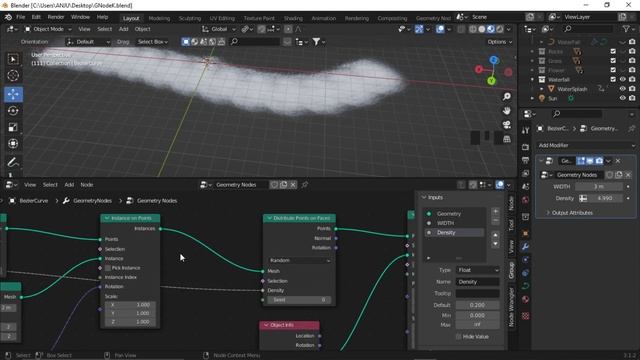Toggle Pick Instance checkbox
Viewport: 640px width, 360px height.
pos(108,268)
